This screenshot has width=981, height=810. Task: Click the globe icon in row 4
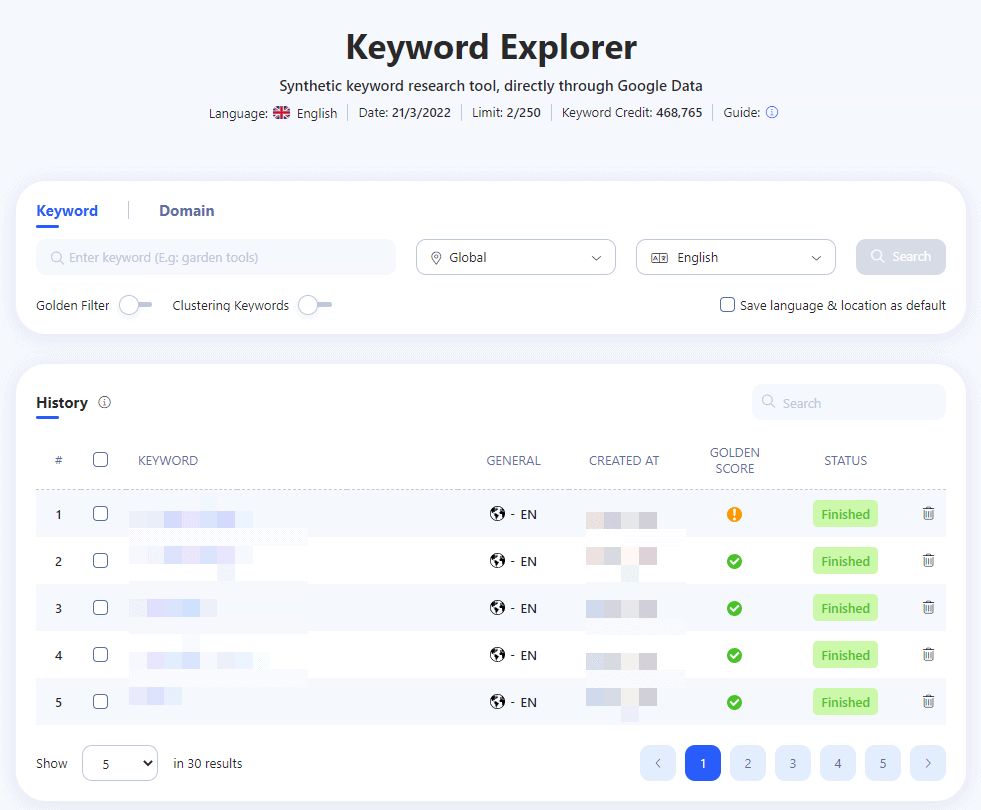tap(497, 654)
